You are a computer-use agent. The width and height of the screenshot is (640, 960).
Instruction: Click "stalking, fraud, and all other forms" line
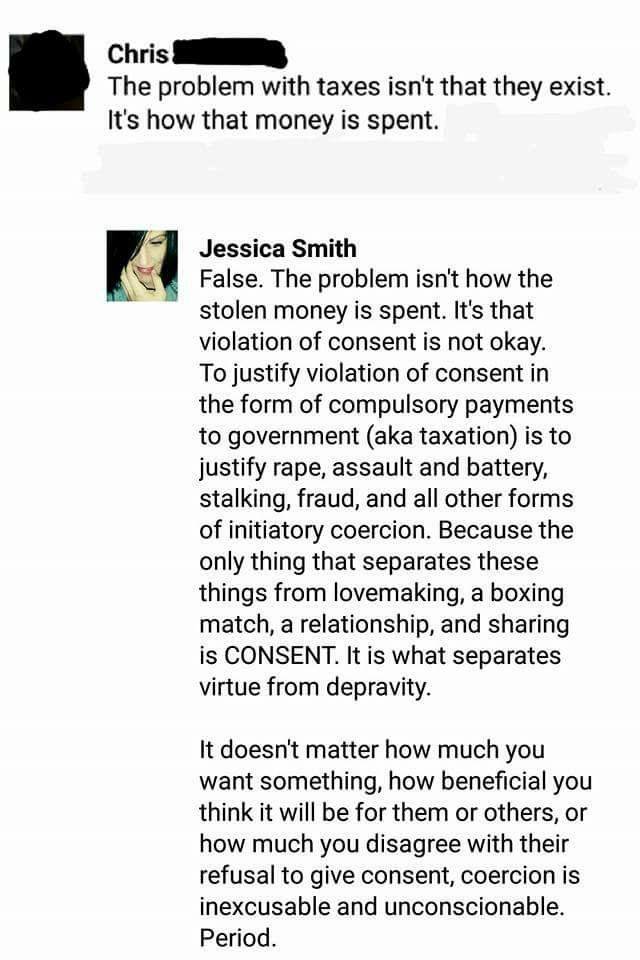(386, 499)
